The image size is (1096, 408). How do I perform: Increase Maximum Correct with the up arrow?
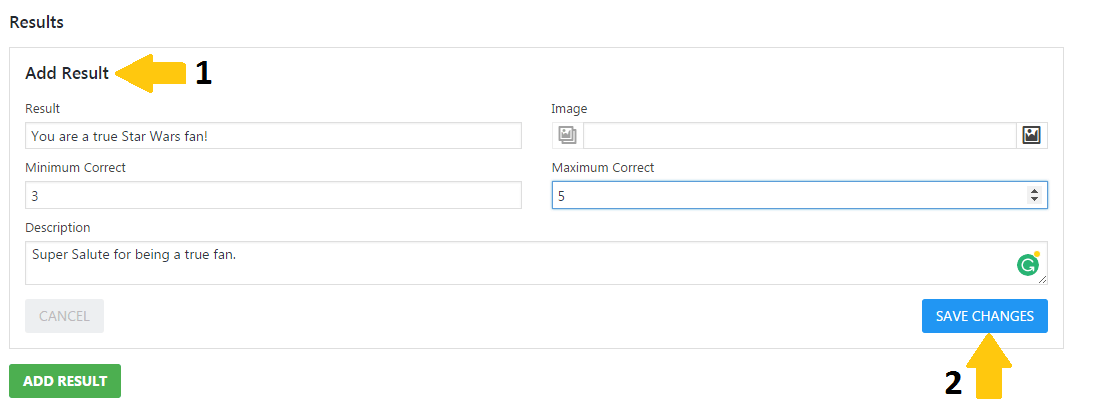(1034, 191)
